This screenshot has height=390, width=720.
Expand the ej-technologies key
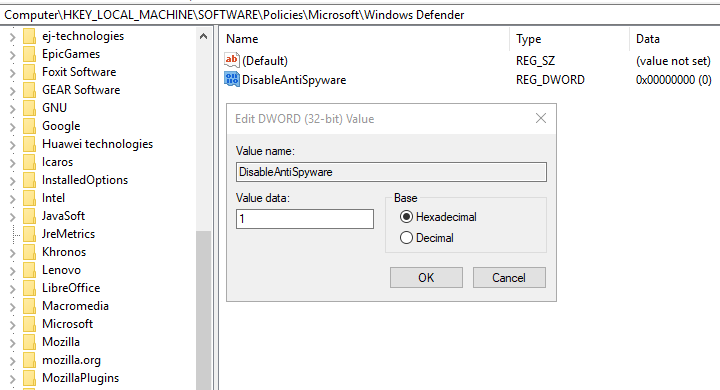[12, 37]
